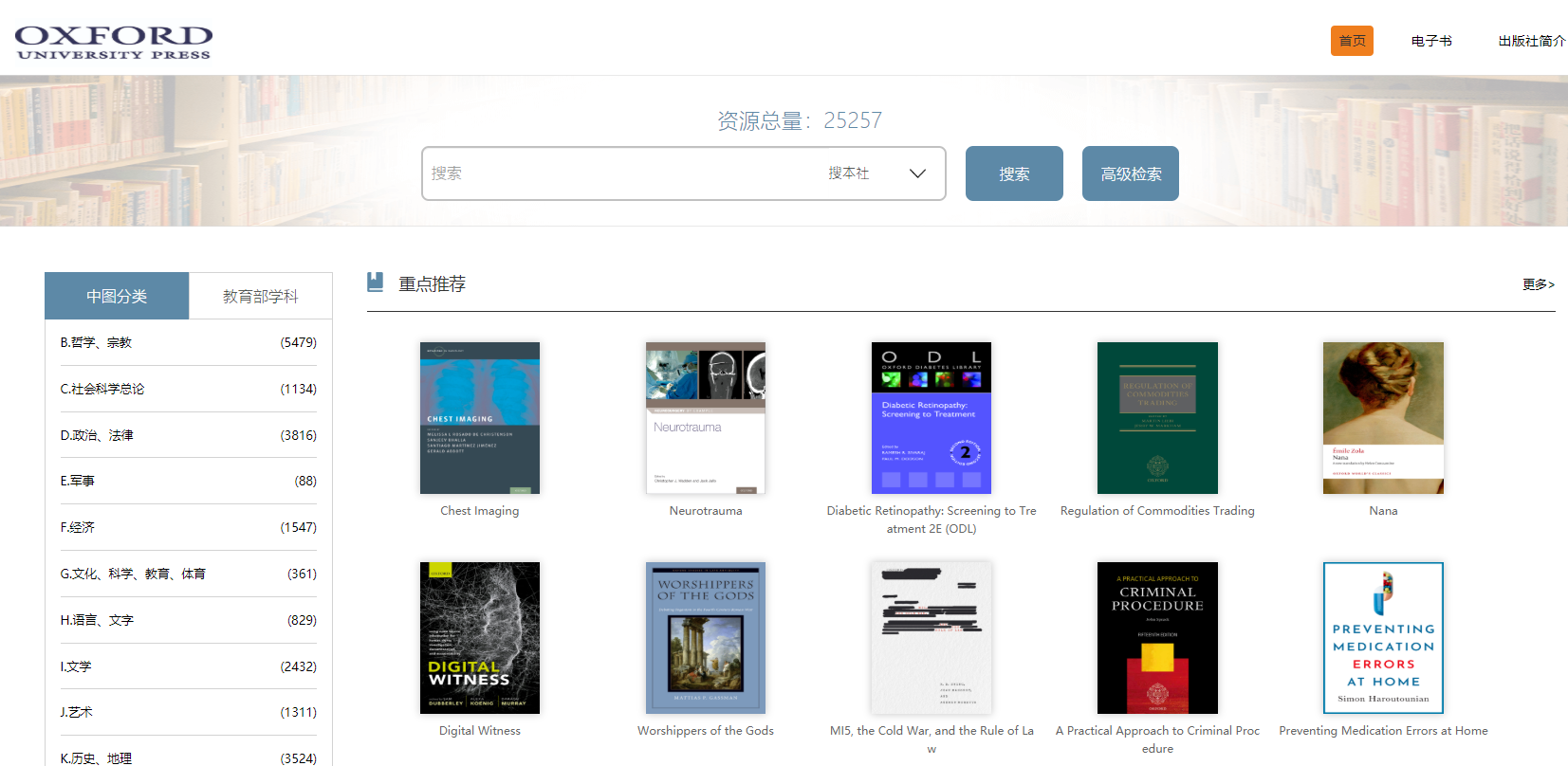Viewport: 1568px width, 766px height.
Task: Open Neurotrauma book cover
Action: (706, 418)
